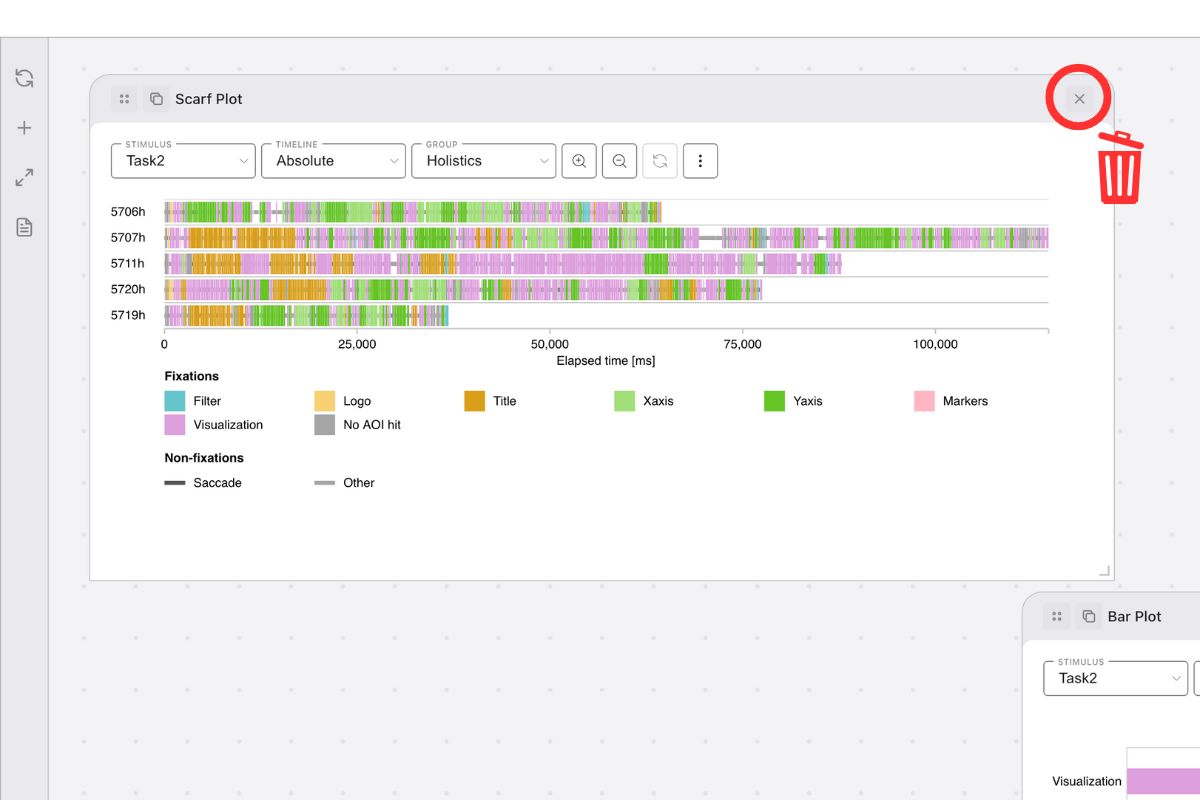This screenshot has width=1200, height=800.
Task: Open the three-dot menu on the Scarf Plot toolbar
Action: pyautogui.click(x=700, y=160)
